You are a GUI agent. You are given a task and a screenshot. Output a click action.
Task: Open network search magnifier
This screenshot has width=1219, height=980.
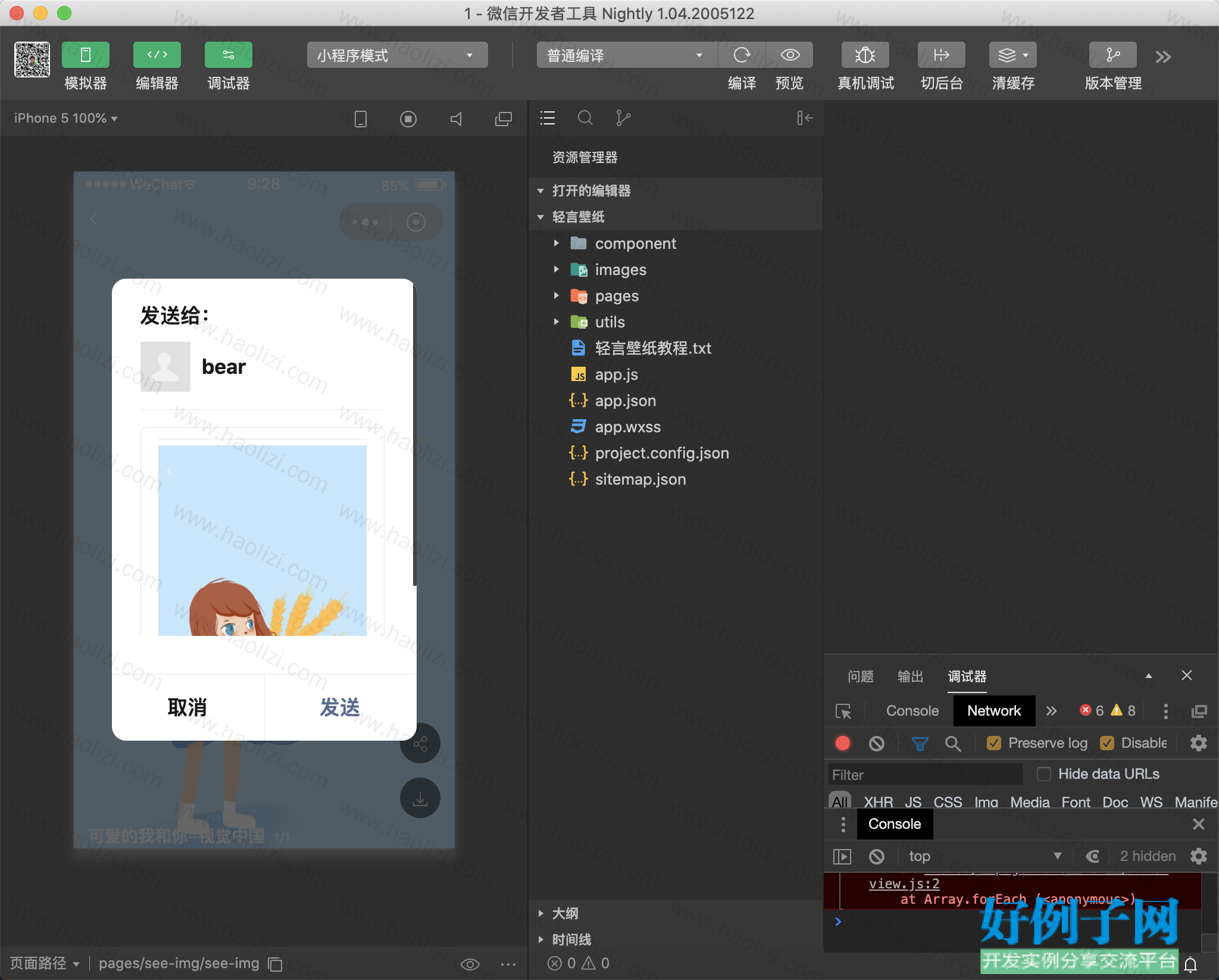pos(953,743)
